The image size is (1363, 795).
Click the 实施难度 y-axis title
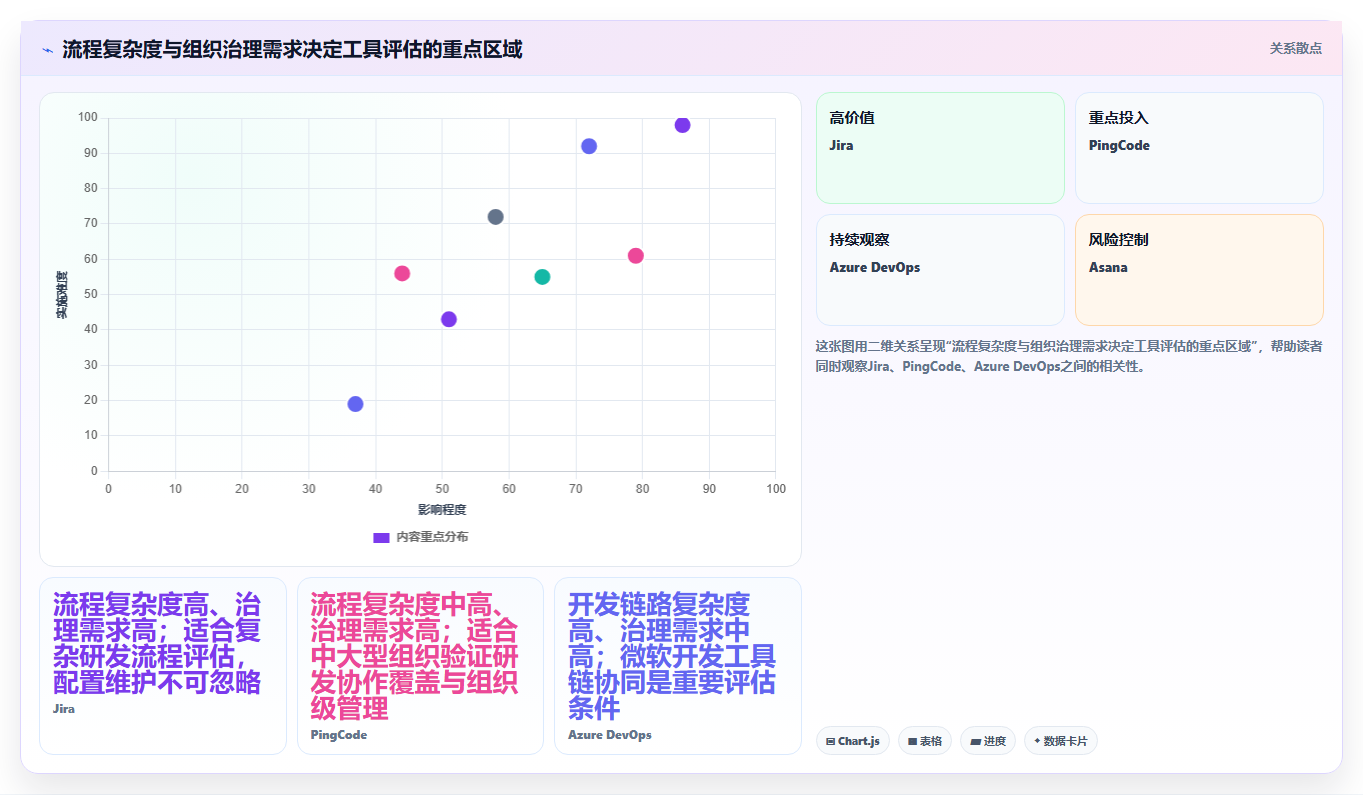tap(62, 295)
